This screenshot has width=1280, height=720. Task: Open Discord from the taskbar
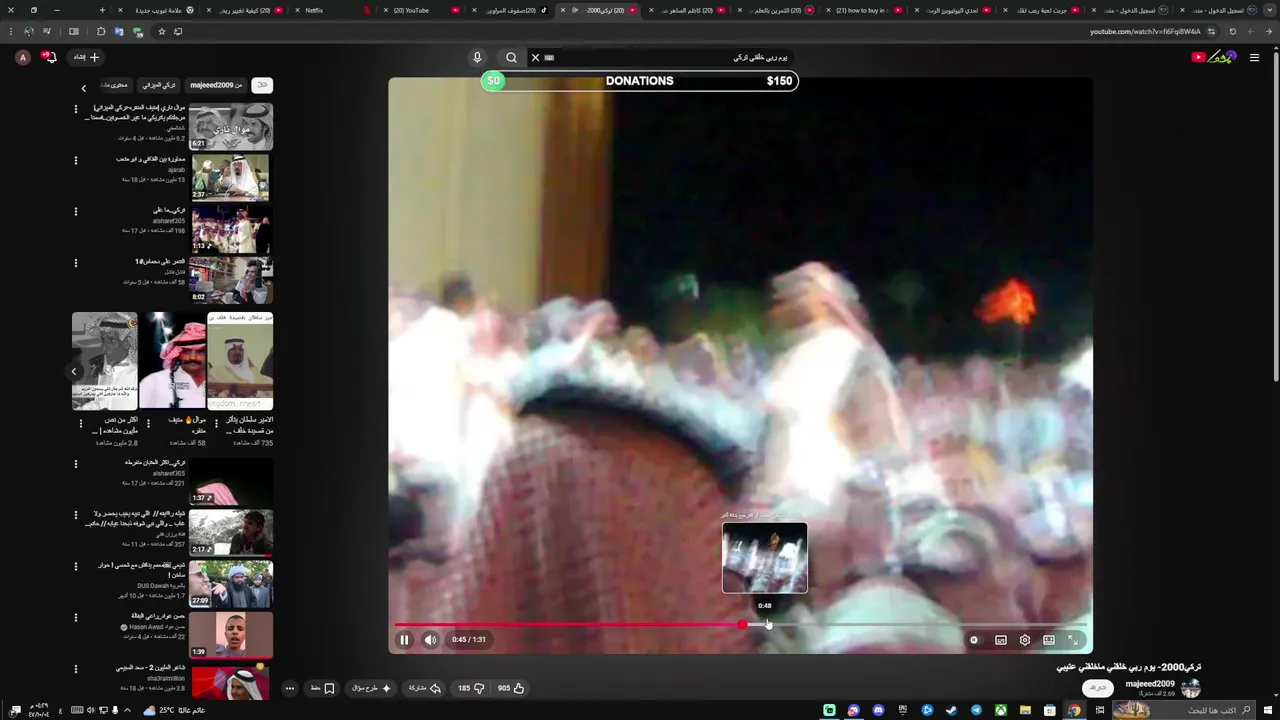tap(878, 710)
